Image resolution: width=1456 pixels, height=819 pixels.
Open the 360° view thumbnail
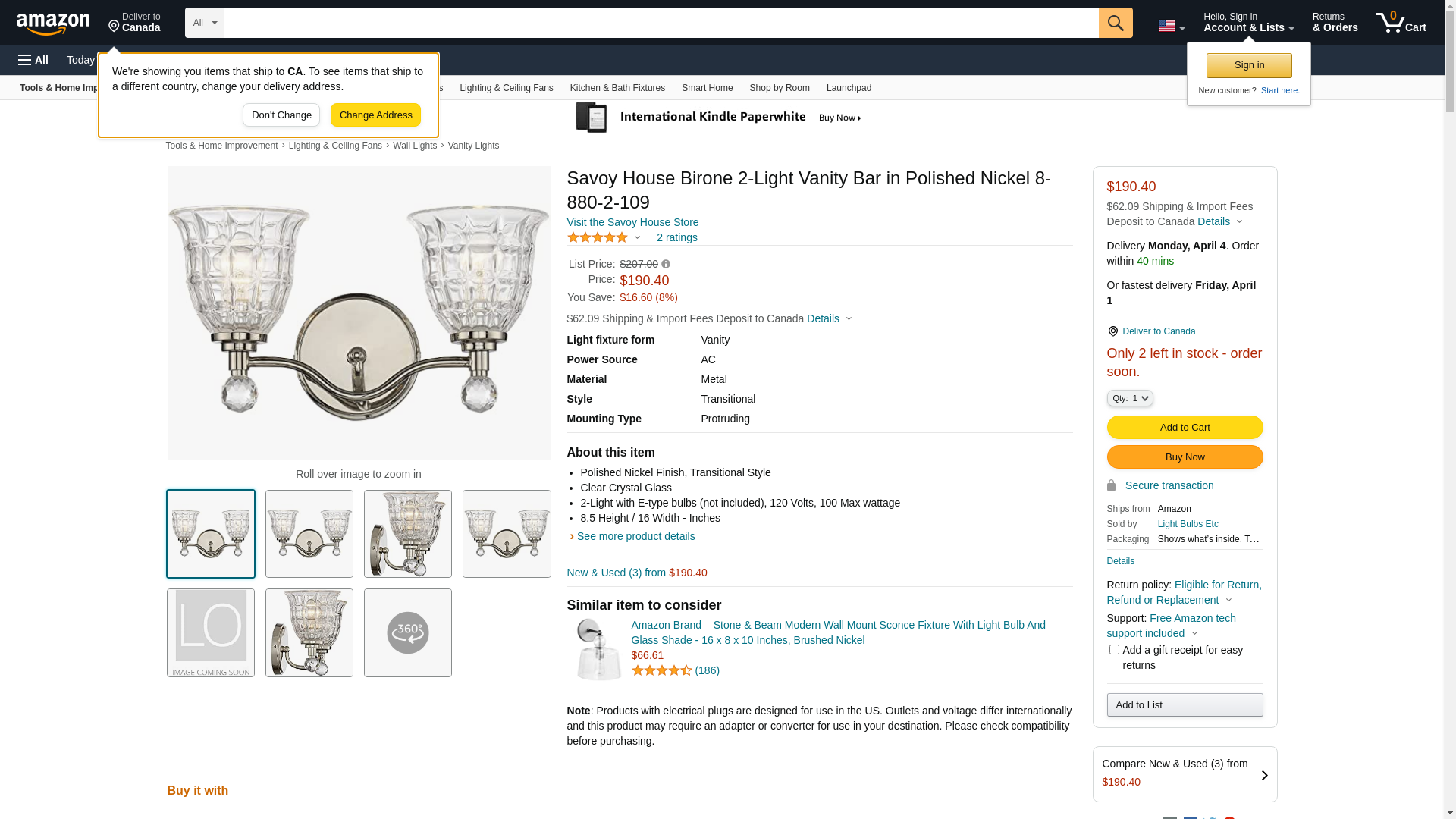(x=408, y=633)
